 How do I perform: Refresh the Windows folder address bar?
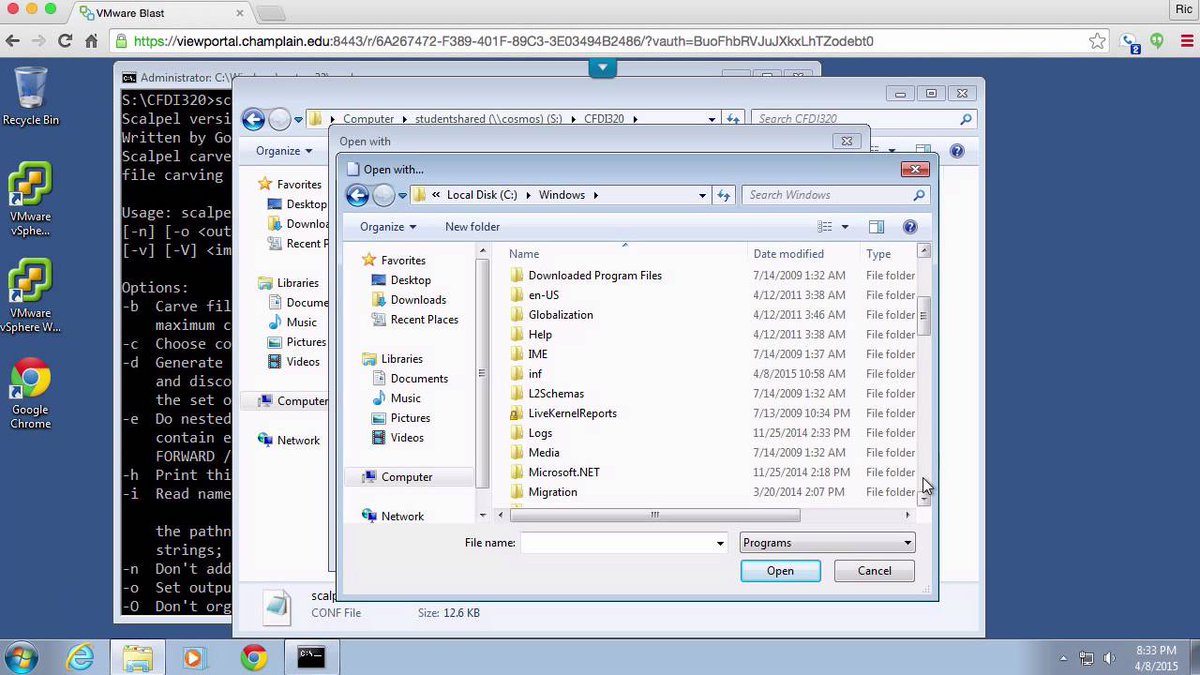pyautogui.click(x=725, y=195)
